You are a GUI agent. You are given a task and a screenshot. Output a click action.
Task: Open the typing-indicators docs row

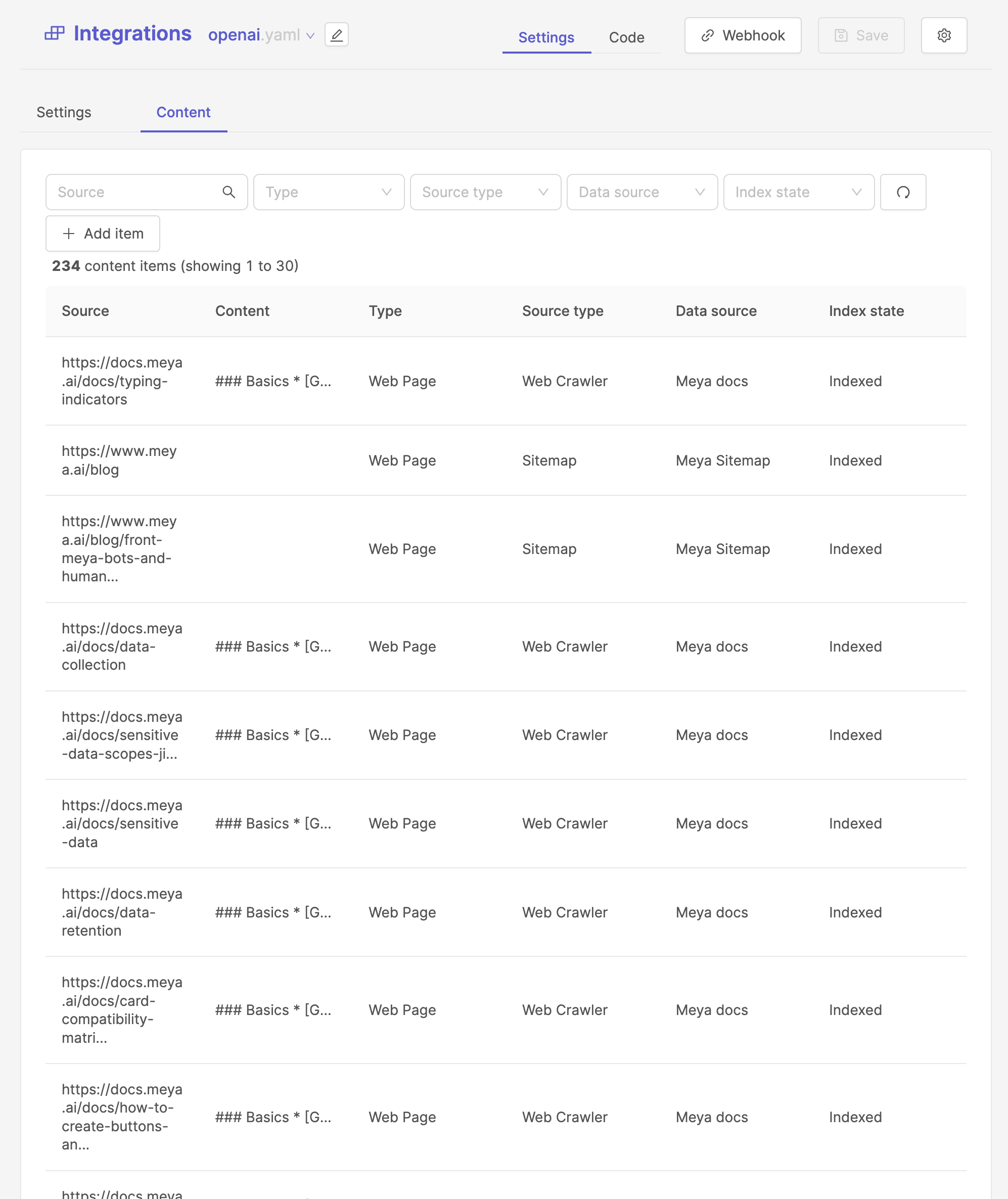click(122, 381)
